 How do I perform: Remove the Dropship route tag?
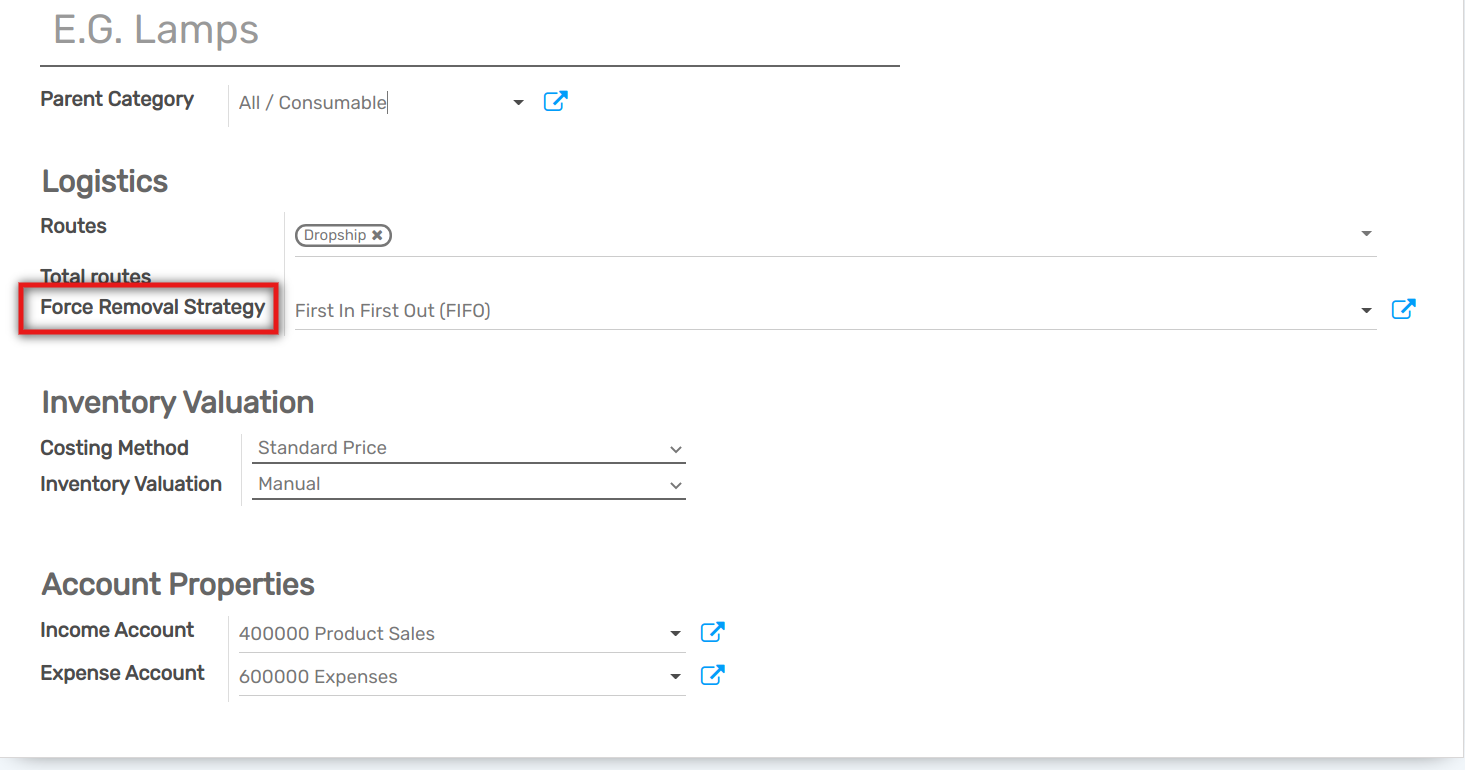[x=377, y=235]
